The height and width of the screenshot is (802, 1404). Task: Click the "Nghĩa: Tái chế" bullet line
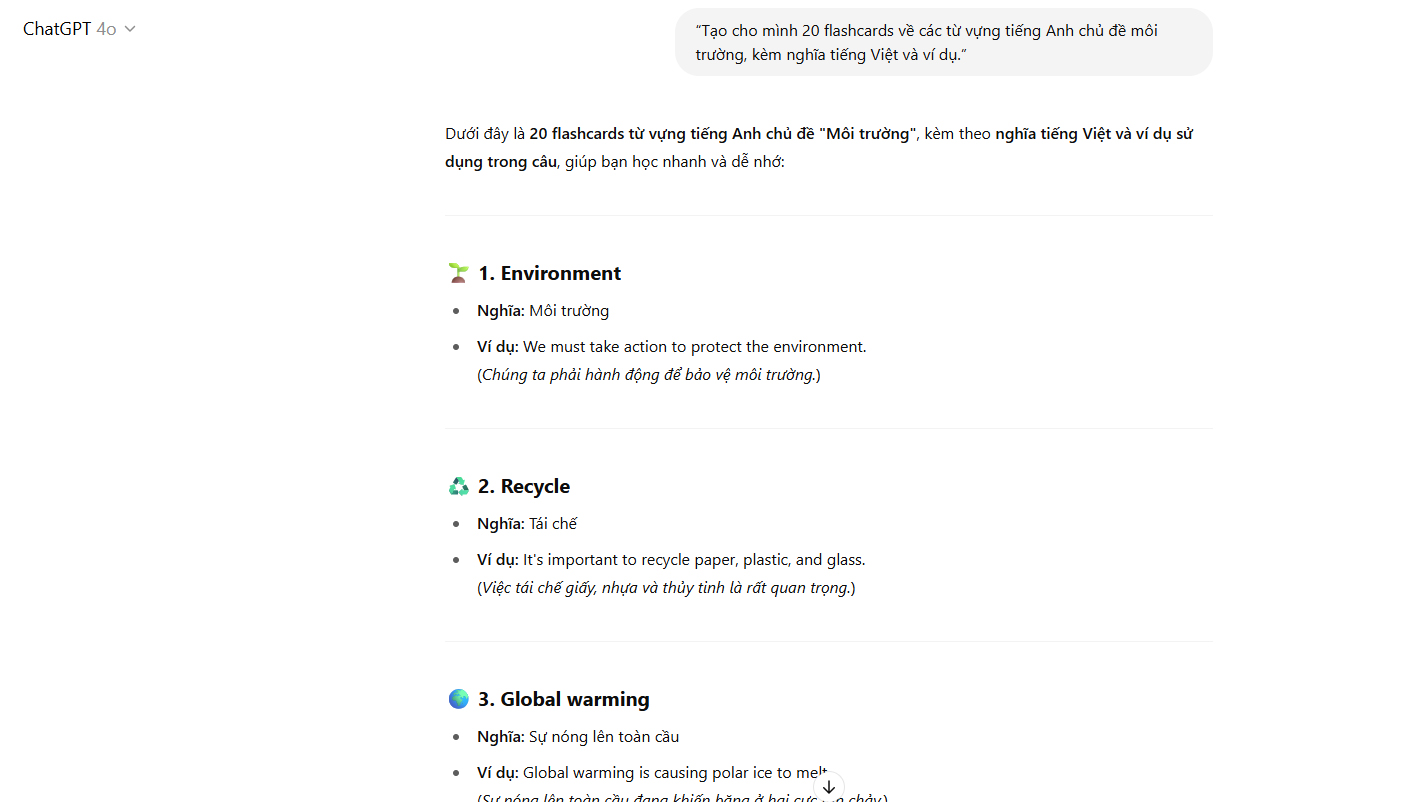527,524
